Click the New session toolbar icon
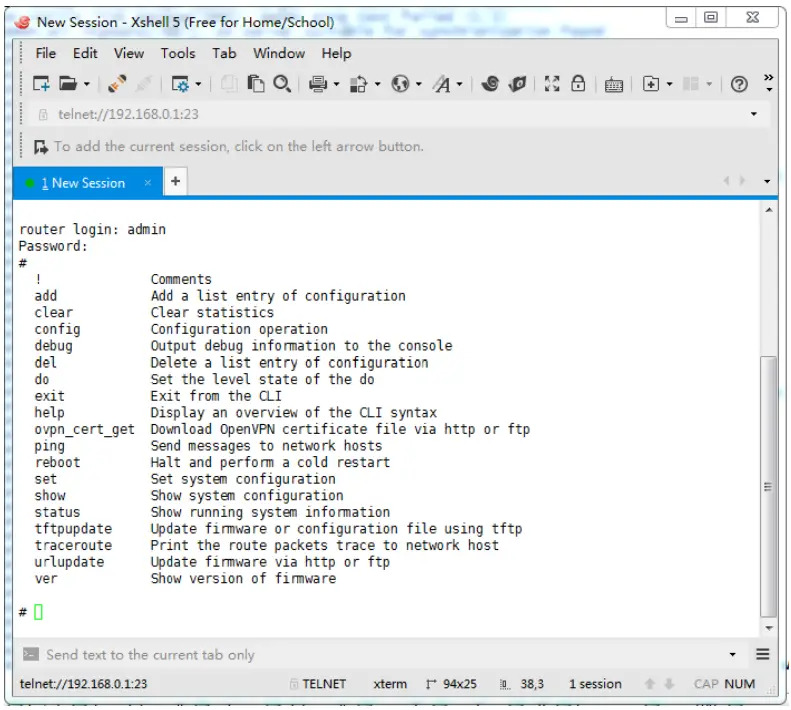791x710 pixels. pyautogui.click(x=41, y=85)
